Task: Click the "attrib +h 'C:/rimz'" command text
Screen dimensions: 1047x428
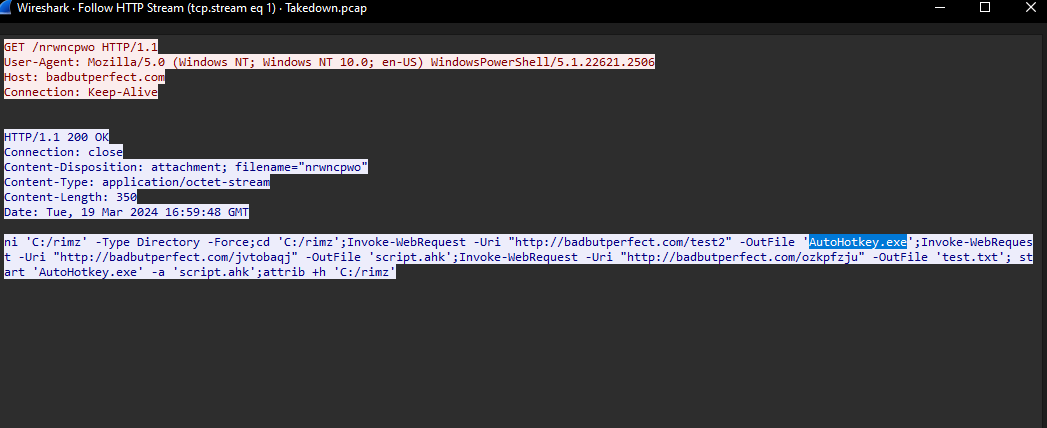Action: 330,272
